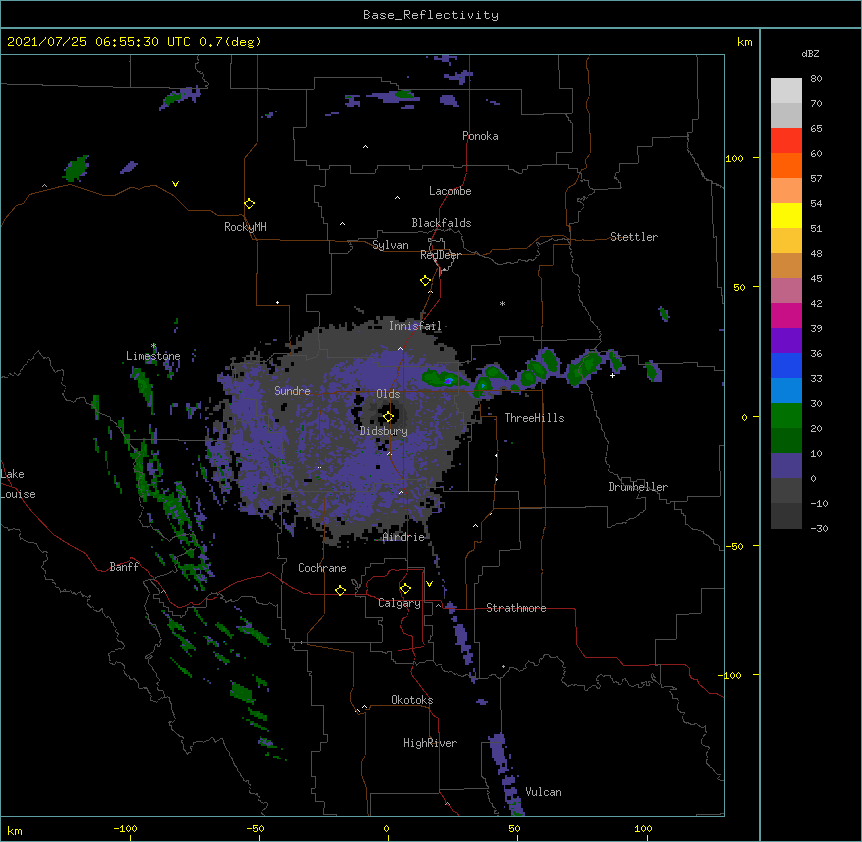Click the Airdrie city label
Screen dimensions: 862x842
point(404,537)
